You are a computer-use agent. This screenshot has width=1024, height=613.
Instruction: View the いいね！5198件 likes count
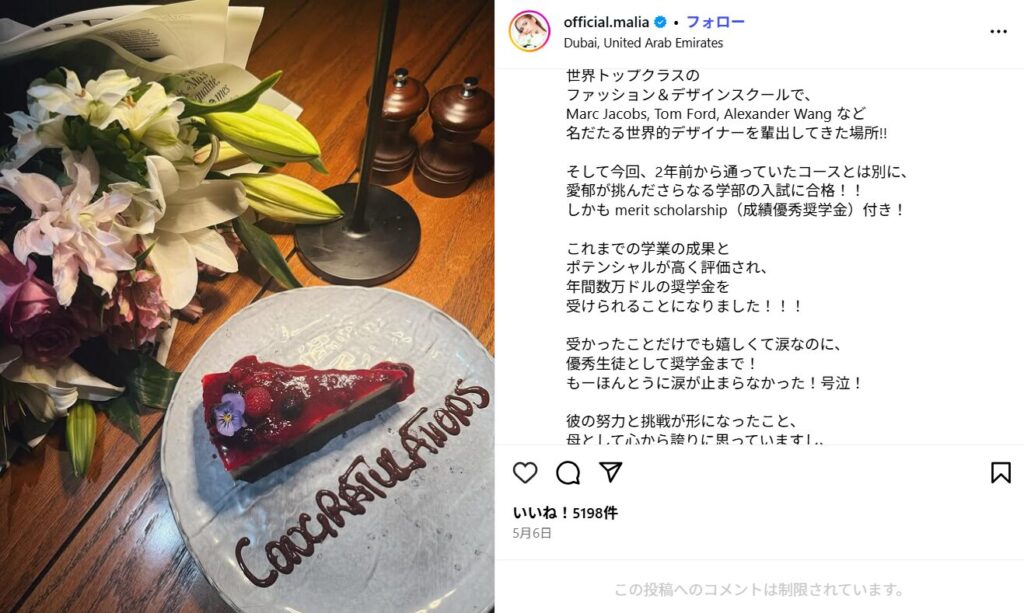pos(565,513)
